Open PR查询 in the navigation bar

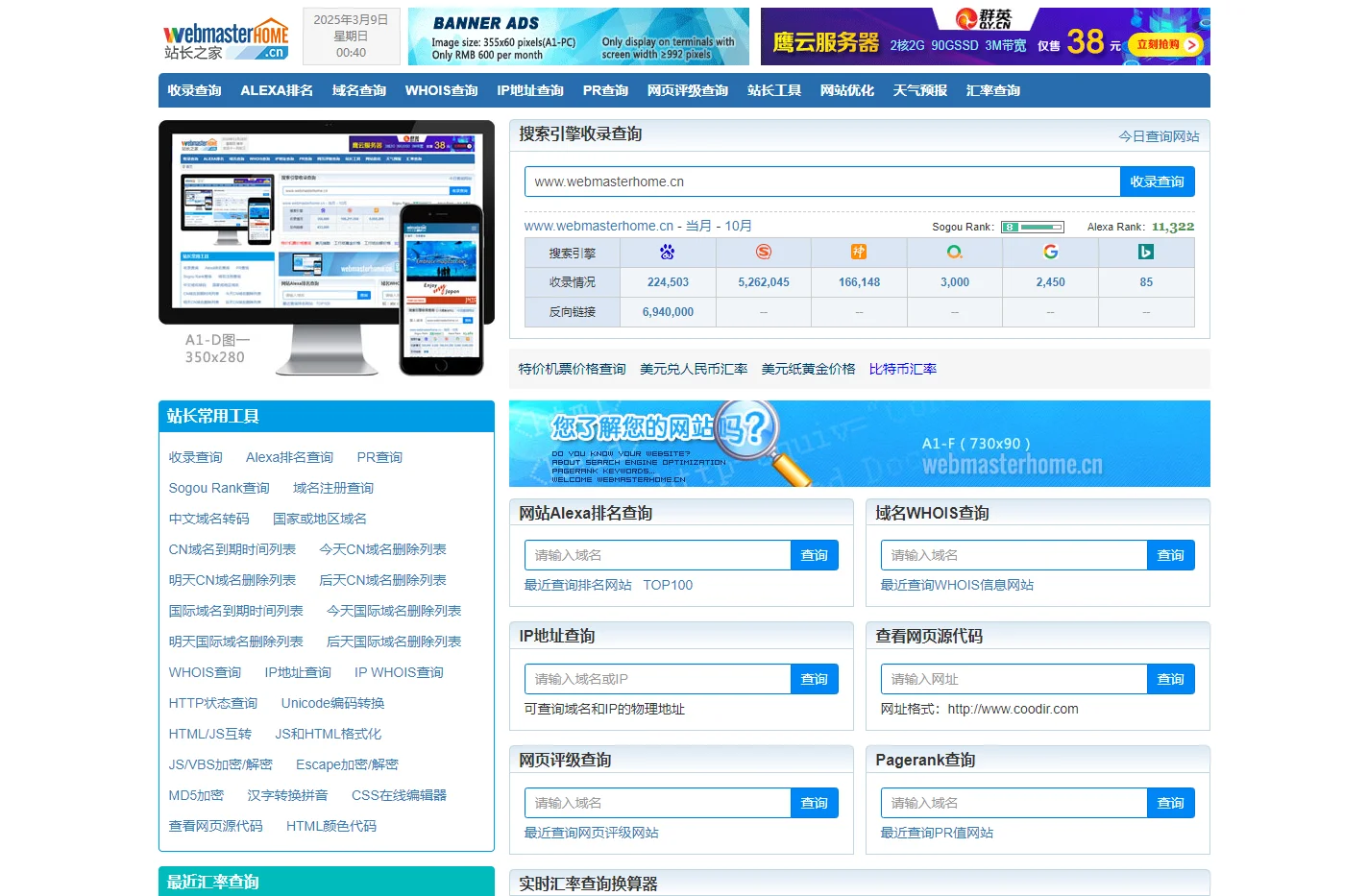pos(605,90)
